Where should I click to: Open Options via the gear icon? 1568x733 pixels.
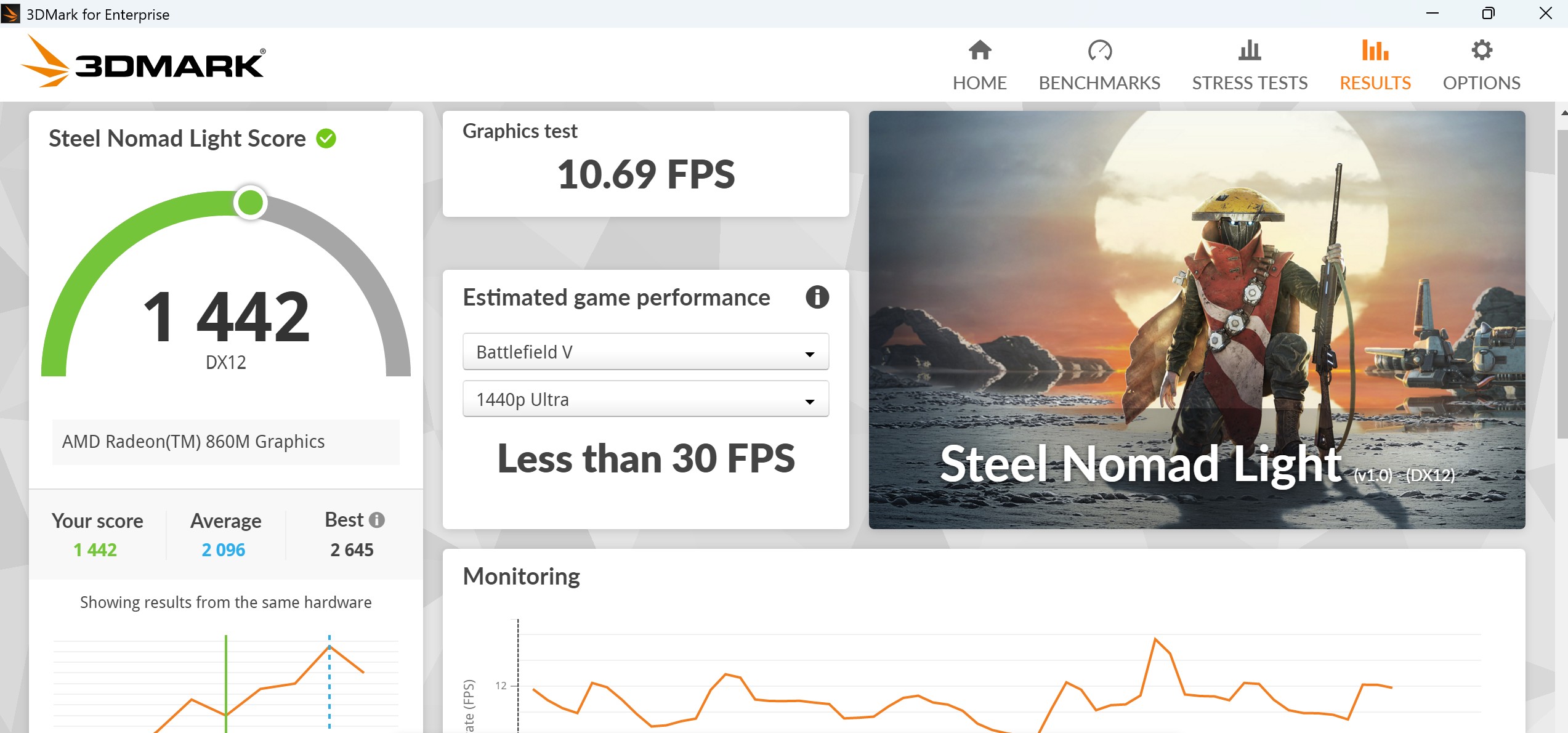(1481, 51)
